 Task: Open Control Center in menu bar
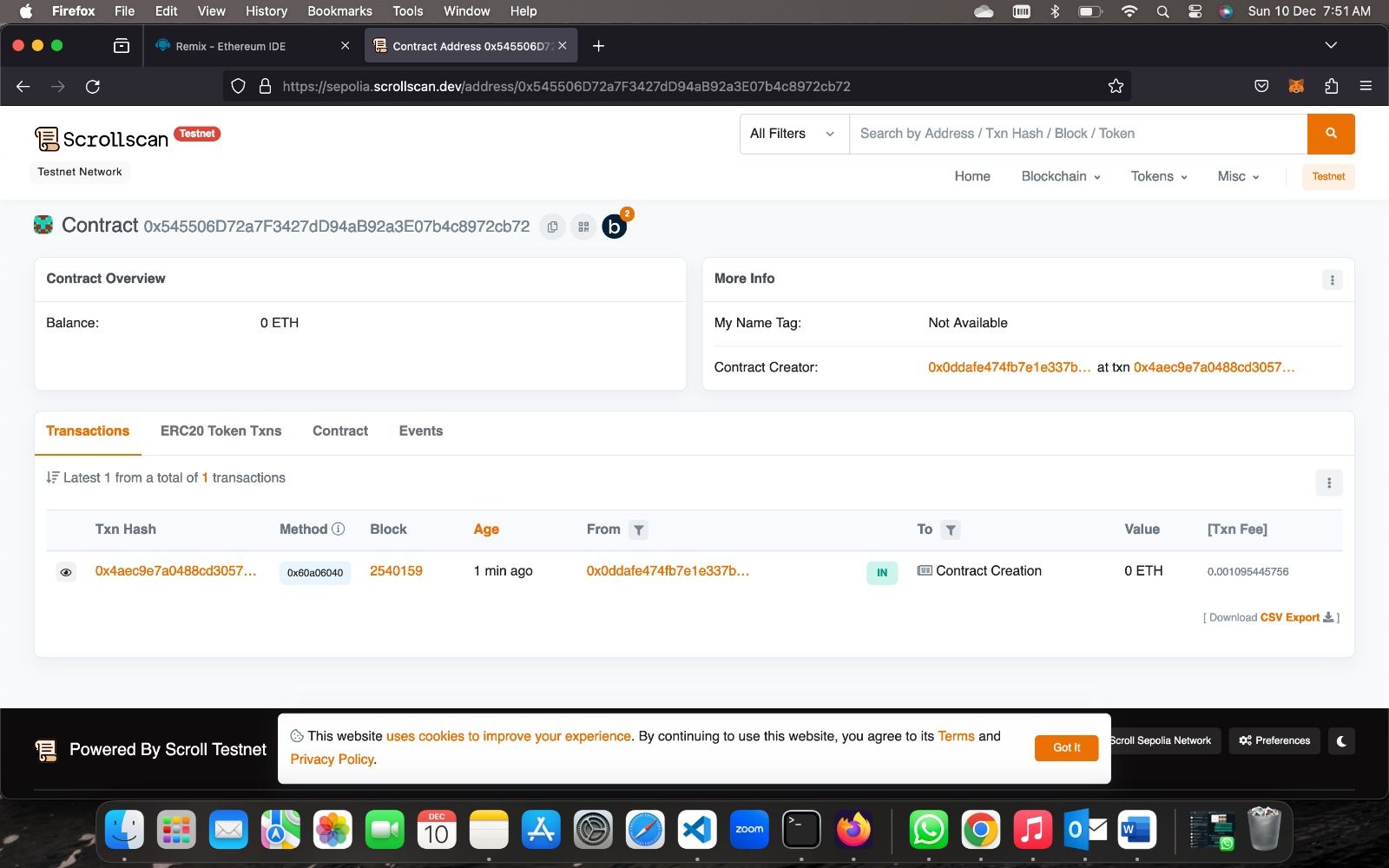tap(1195, 11)
